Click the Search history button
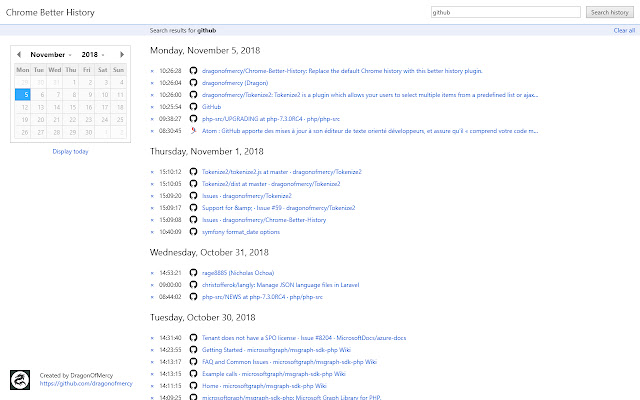The width and height of the screenshot is (640, 400). 610,12
